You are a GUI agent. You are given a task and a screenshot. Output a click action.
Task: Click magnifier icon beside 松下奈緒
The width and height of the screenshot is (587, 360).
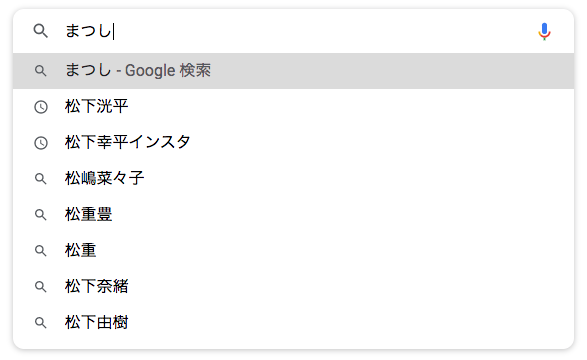(x=40, y=287)
